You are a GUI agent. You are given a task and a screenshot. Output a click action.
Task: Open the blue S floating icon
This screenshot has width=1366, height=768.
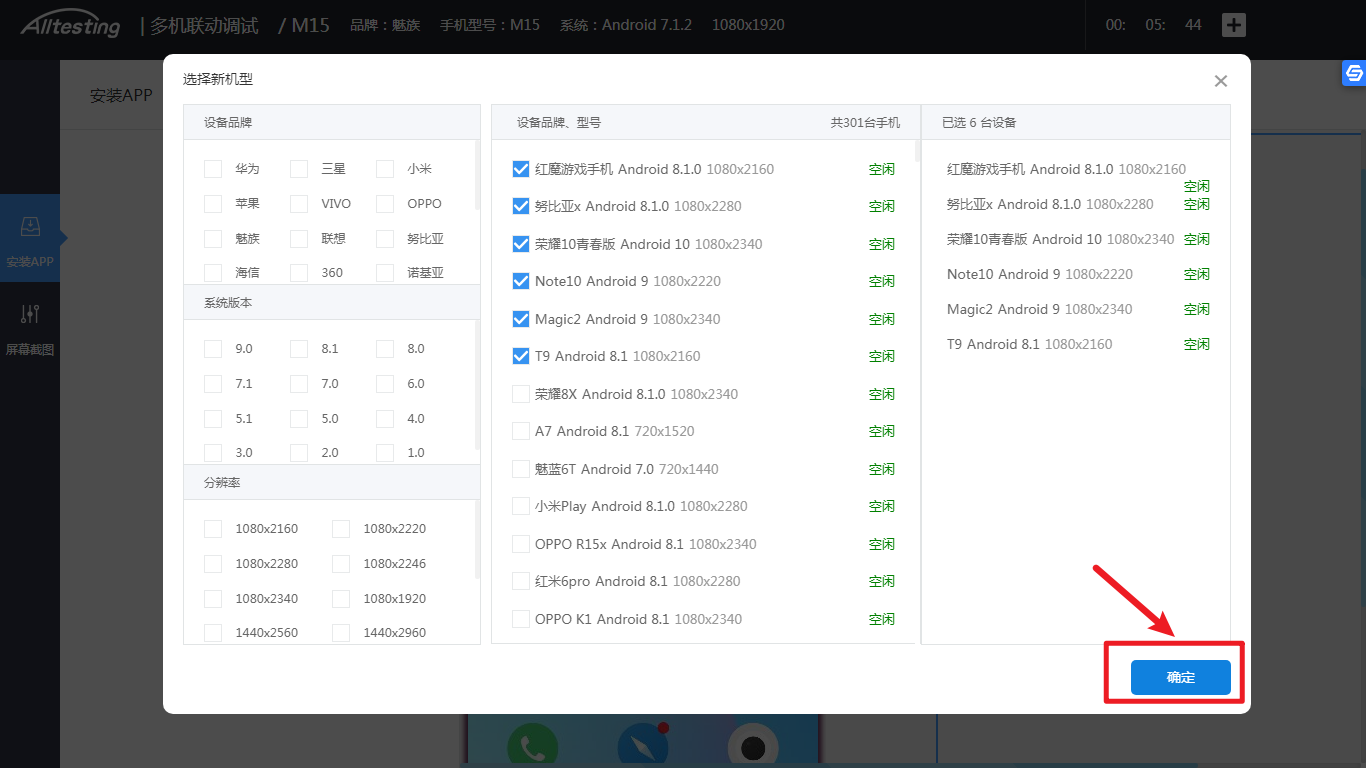(x=1354, y=73)
